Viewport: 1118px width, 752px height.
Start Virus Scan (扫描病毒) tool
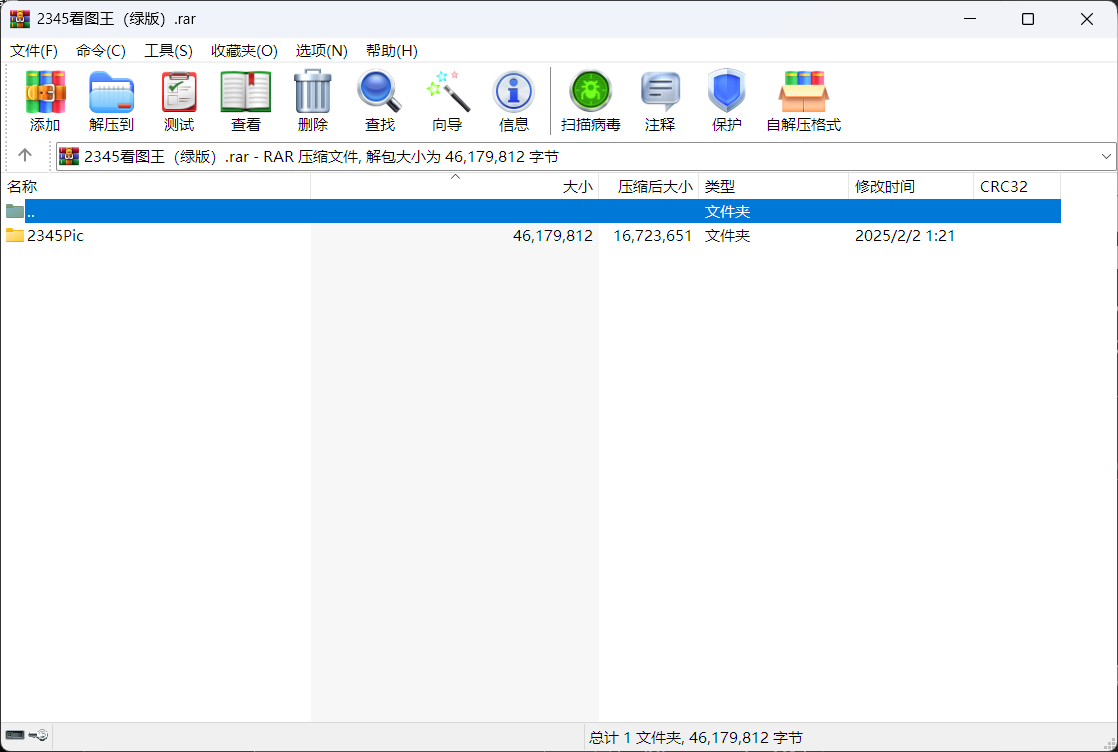tap(590, 93)
